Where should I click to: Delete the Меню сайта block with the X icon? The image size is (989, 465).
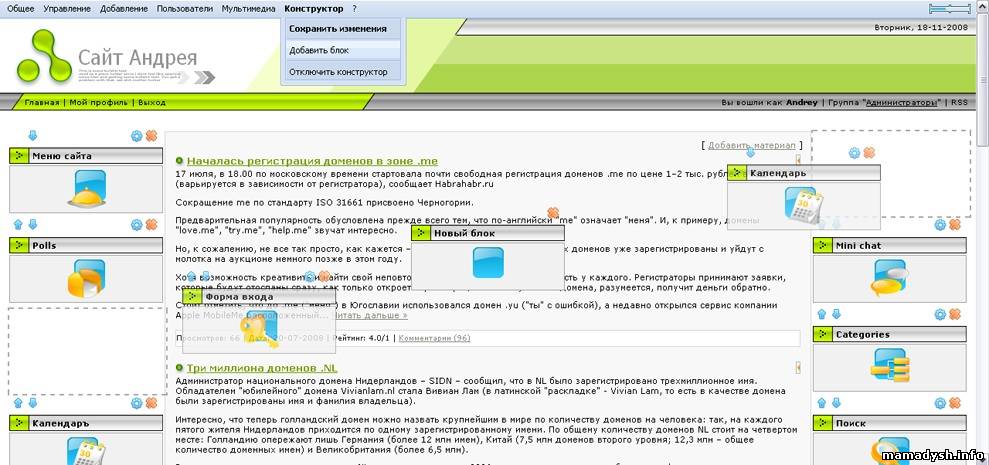click(x=151, y=136)
